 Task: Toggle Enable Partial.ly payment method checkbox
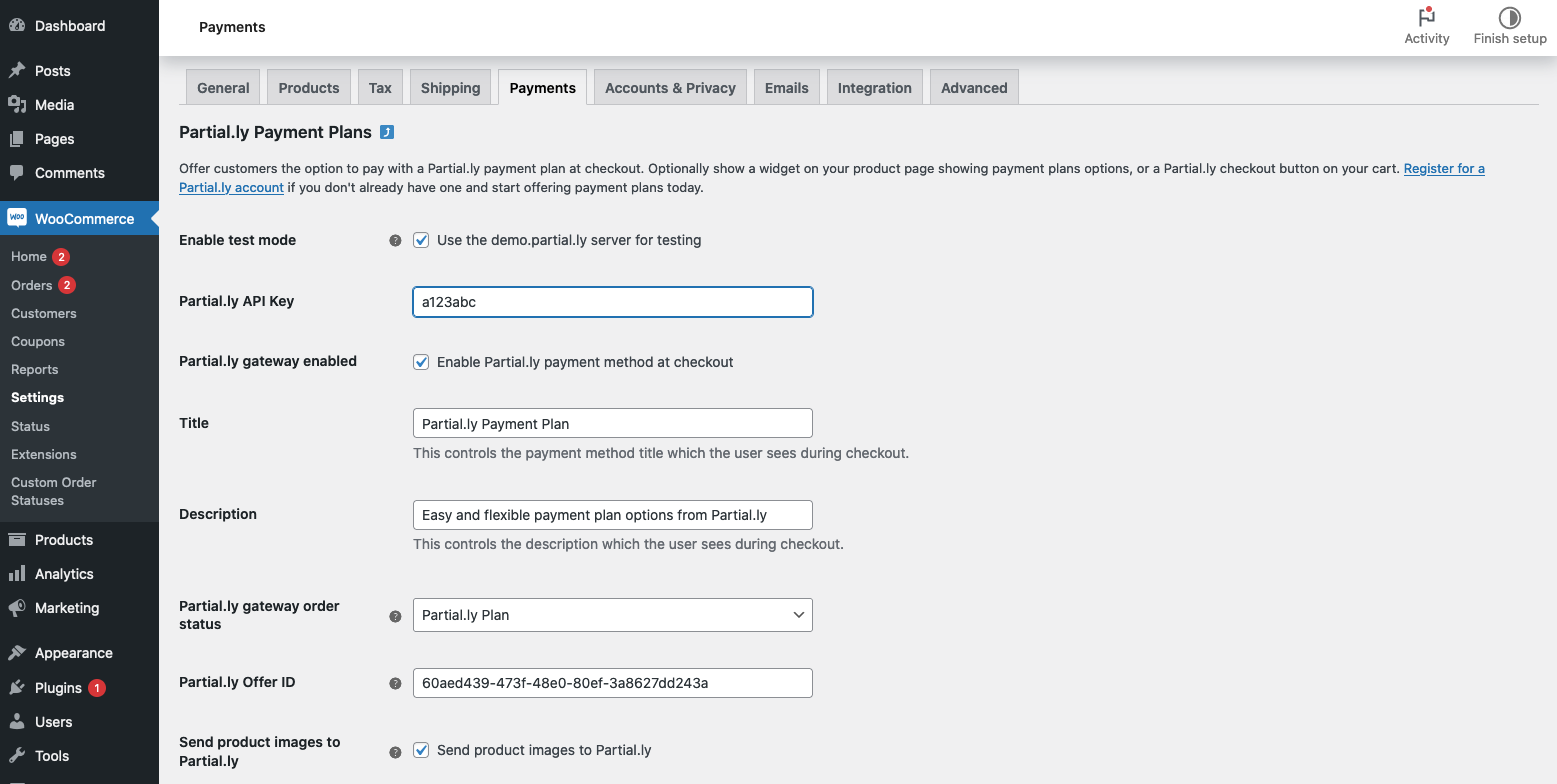click(421, 362)
